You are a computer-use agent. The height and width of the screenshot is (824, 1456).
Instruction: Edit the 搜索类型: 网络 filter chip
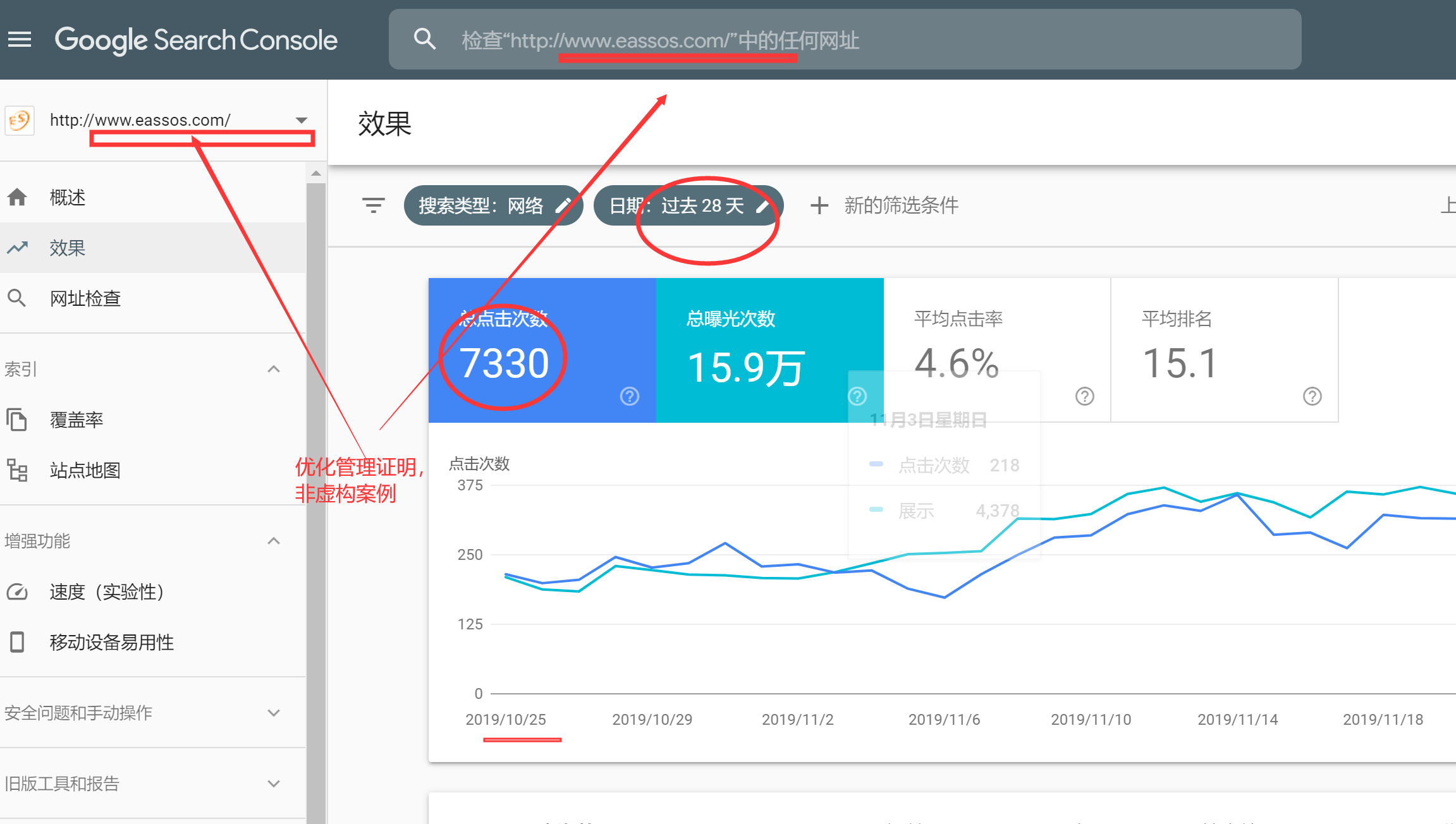(x=493, y=205)
